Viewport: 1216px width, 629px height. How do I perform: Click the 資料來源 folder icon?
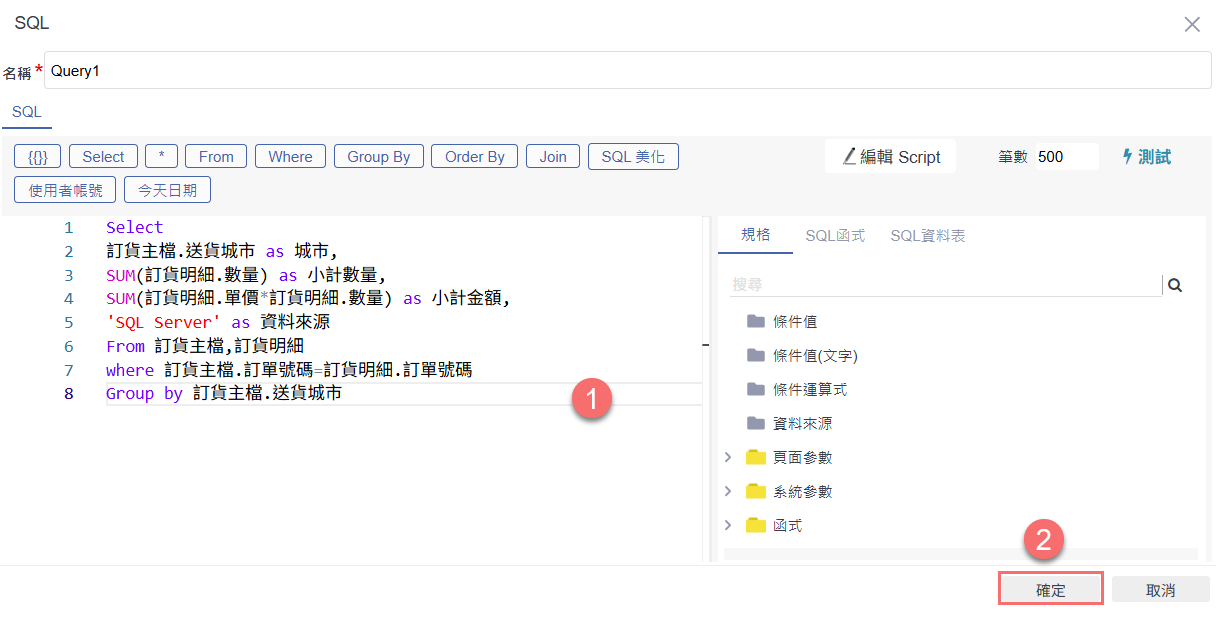[755, 424]
